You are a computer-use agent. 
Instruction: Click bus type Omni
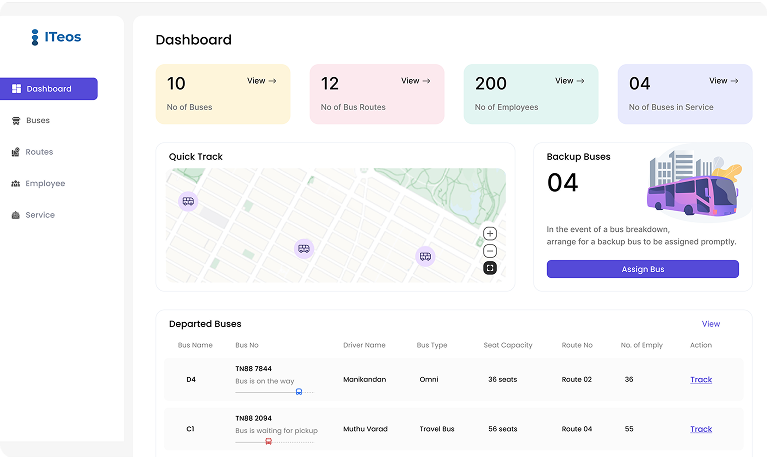coord(429,380)
